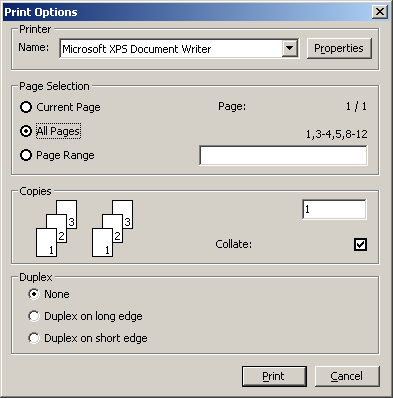Click the Cancel button
Screen dimensions: 393x398
click(x=347, y=376)
